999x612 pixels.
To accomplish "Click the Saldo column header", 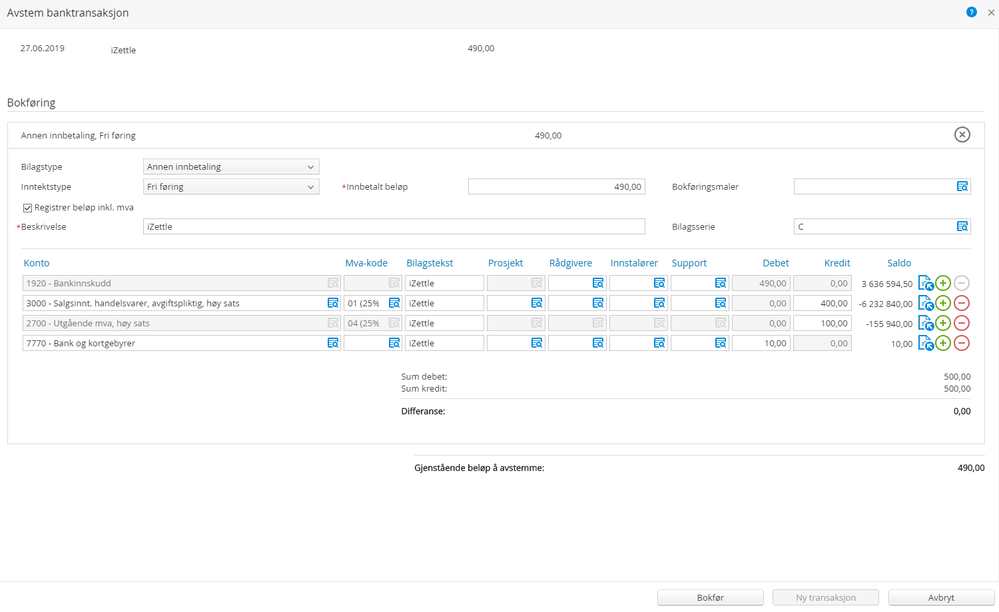I will pyautogui.click(x=898, y=263).
